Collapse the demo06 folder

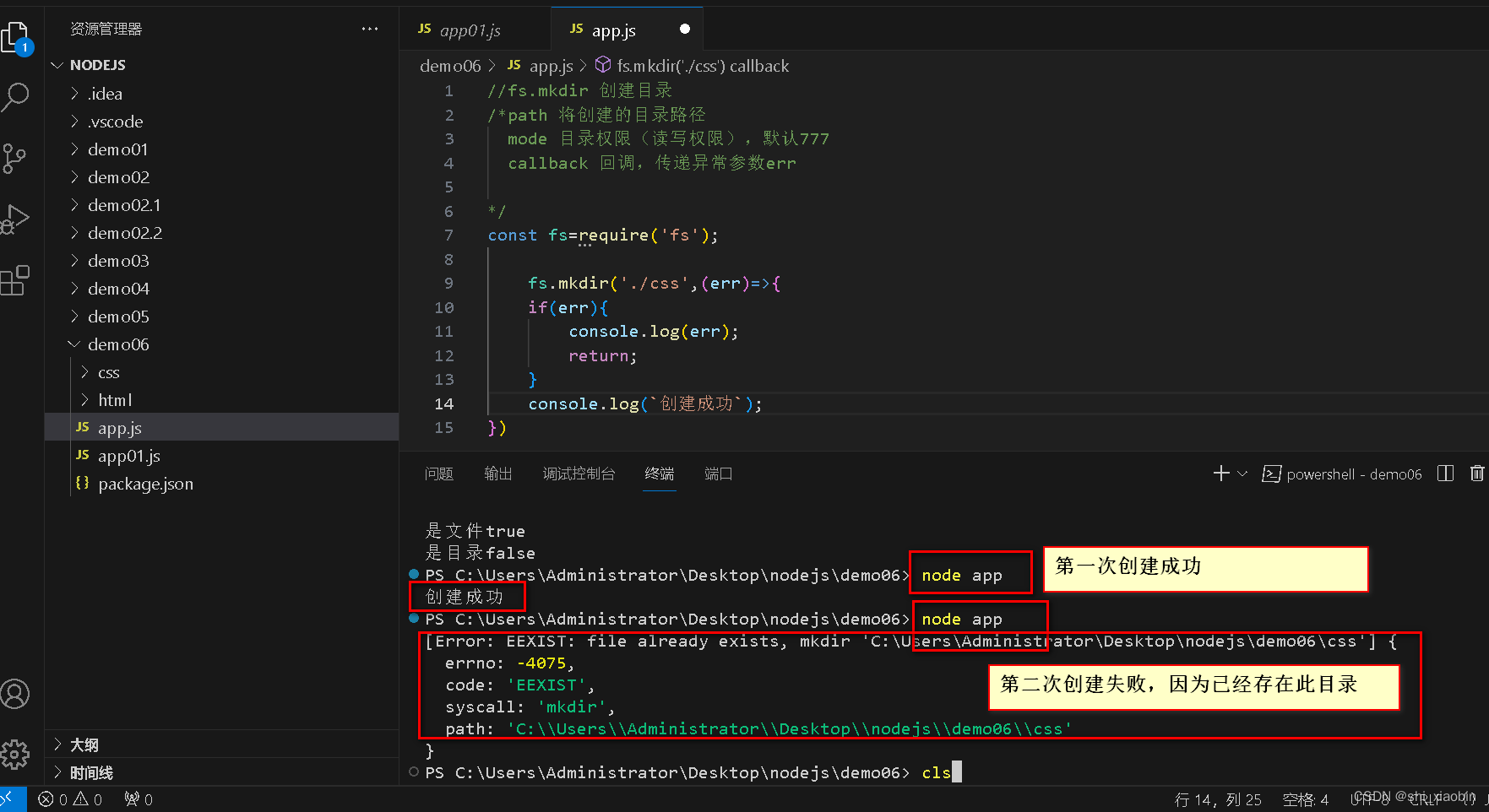coord(221,344)
